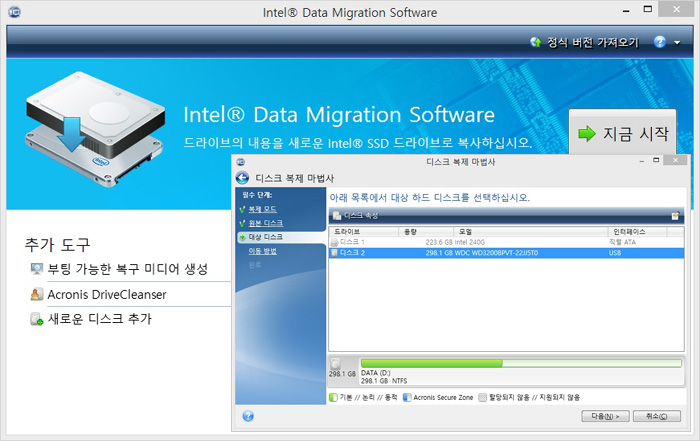Maximize the Intel Data Migration Software window
Screen dimensions: 700x441
click(648, 9)
